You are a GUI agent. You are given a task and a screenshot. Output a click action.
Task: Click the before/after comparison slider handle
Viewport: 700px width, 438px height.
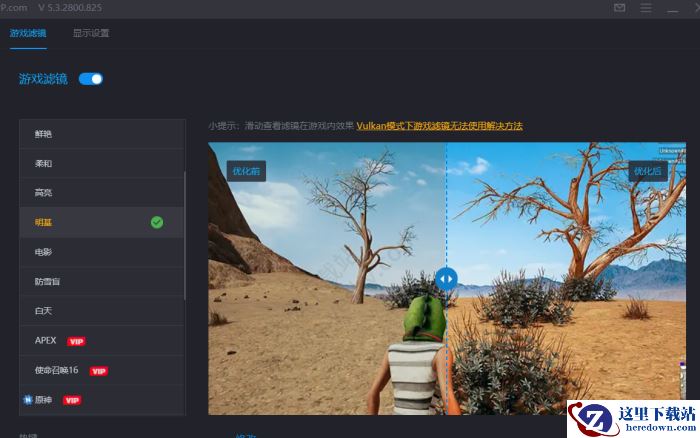446,279
